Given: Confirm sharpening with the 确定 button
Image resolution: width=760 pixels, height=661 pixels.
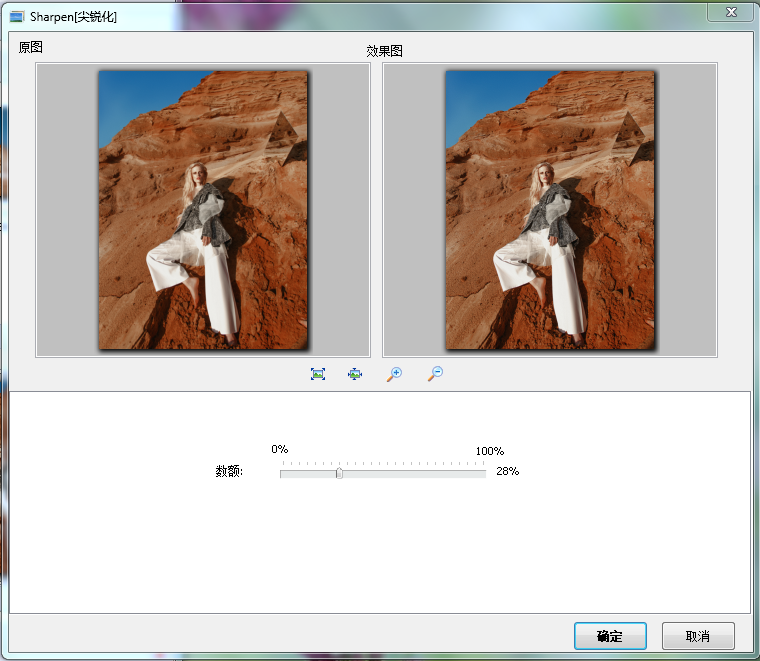Looking at the screenshot, I should 610,636.
